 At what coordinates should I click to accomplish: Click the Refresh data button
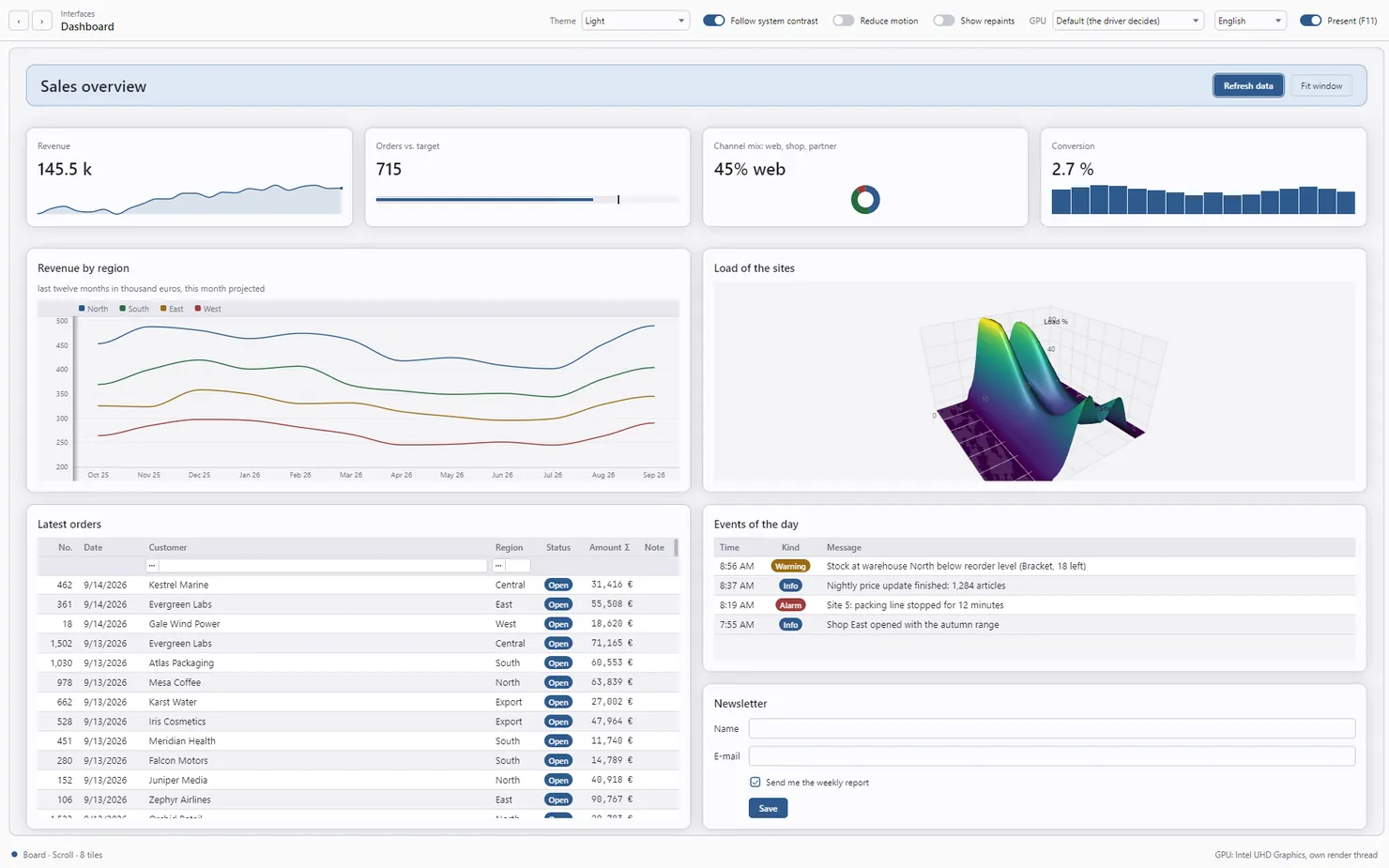[x=1248, y=86]
